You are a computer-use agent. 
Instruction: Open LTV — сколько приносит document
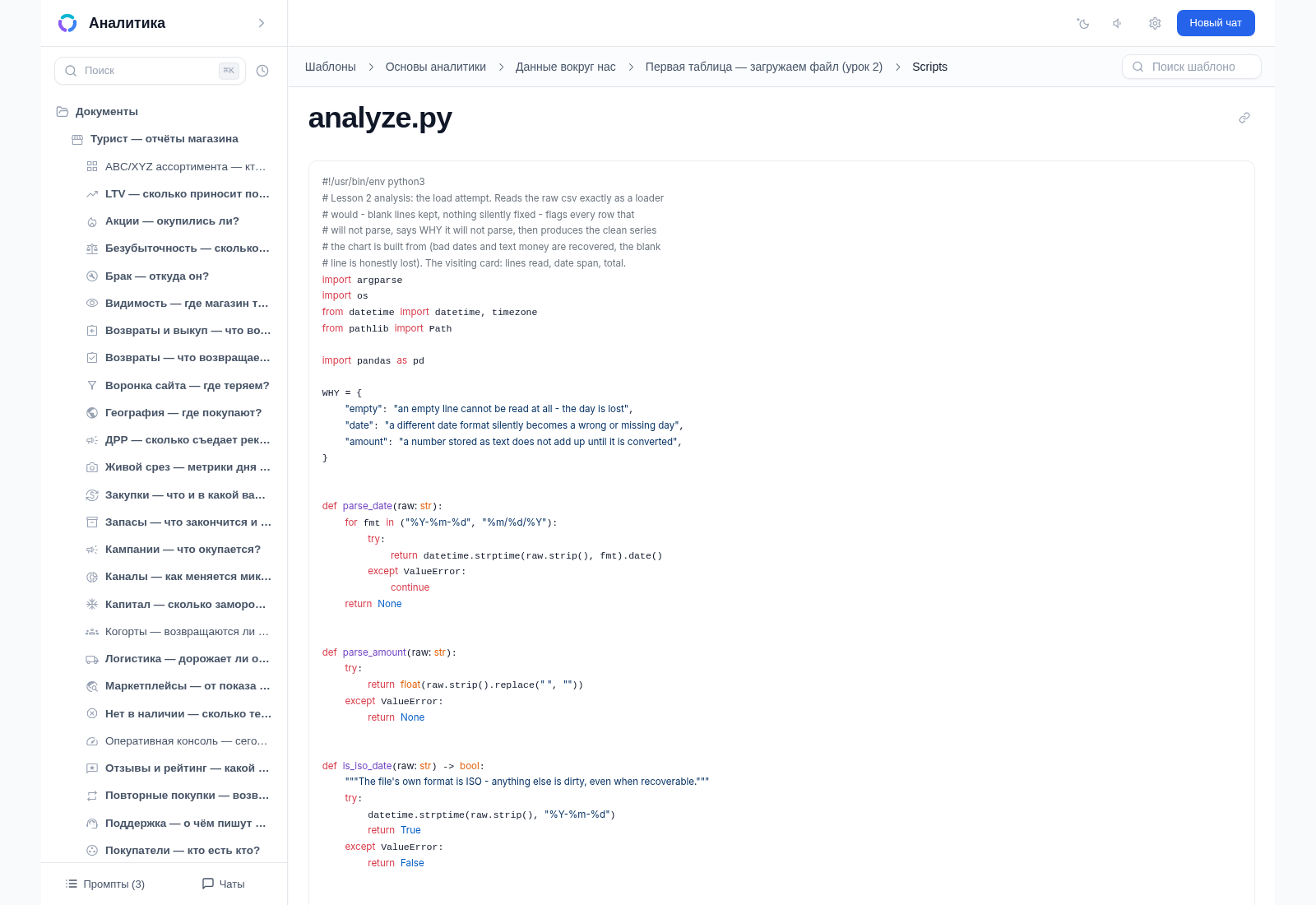click(188, 194)
